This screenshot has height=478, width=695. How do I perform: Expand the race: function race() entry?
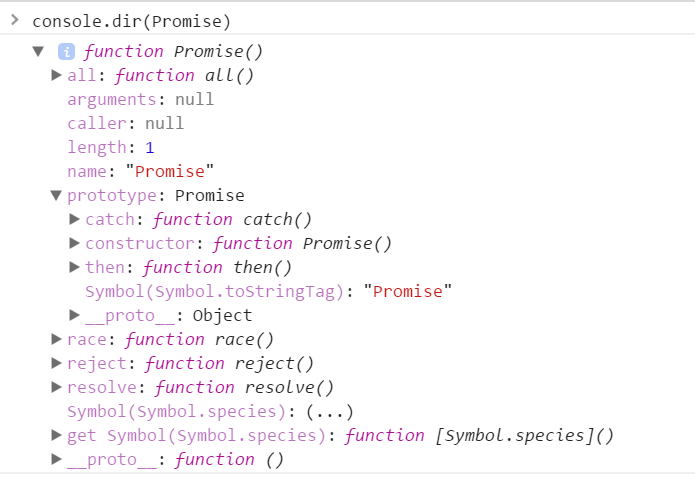pyautogui.click(x=57, y=339)
